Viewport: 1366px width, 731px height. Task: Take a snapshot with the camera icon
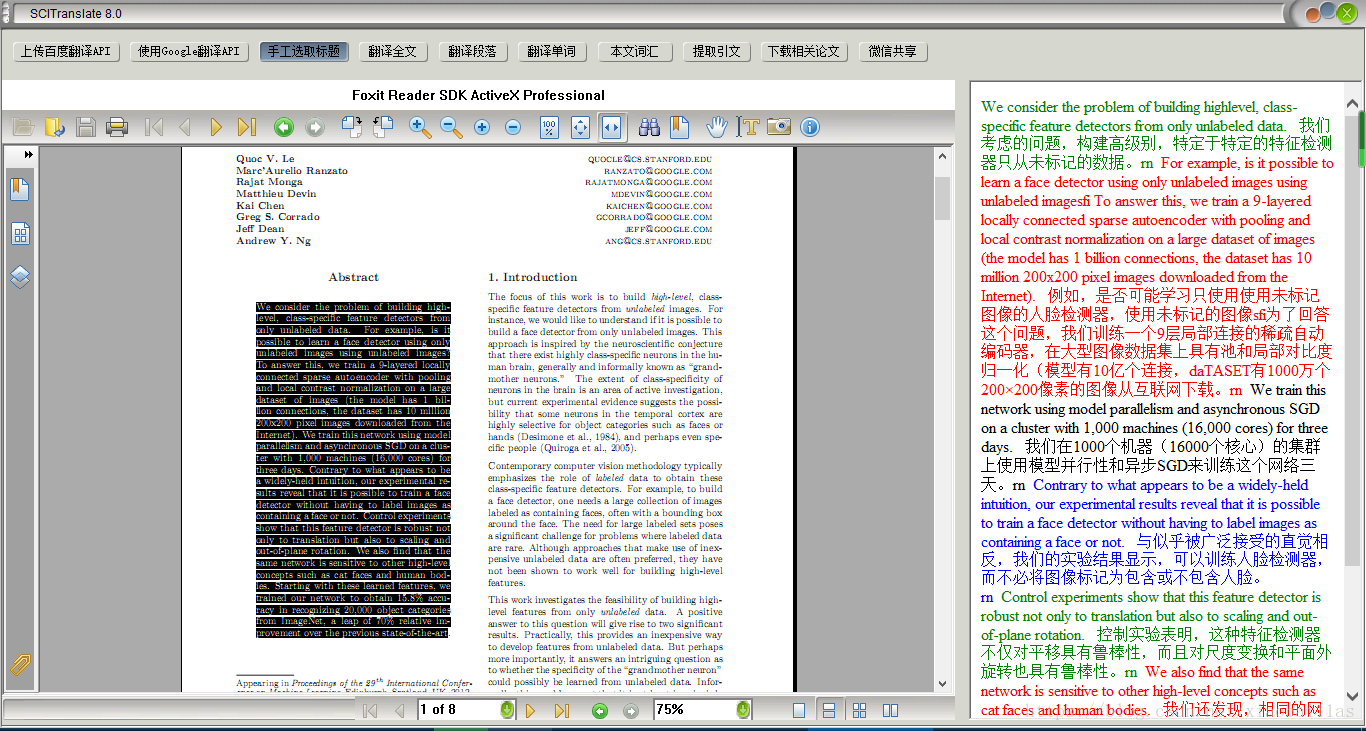(x=779, y=127)
